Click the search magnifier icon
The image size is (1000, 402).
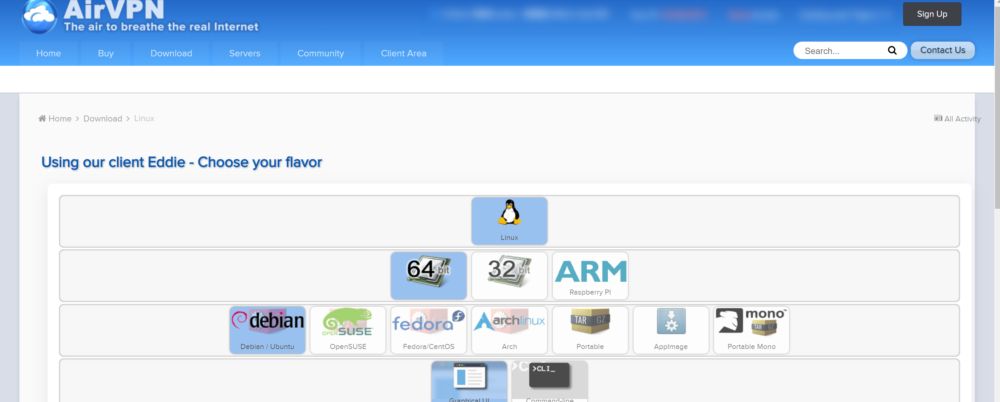click(892, 50)
